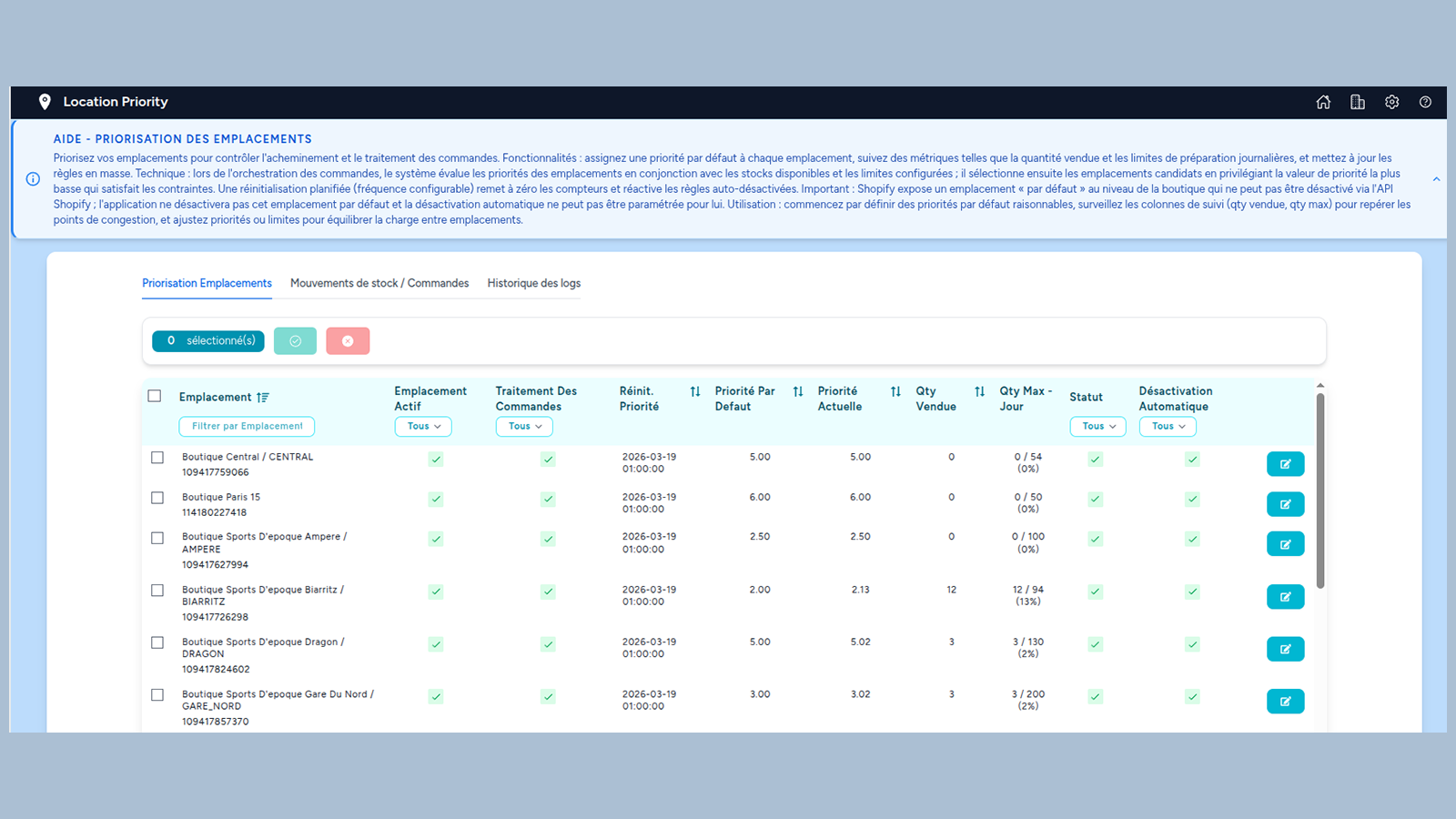Switch to Mouvements de stock / Commandes tab
The height and width of the screenshot is (819, 1456).
coord(379,283)
